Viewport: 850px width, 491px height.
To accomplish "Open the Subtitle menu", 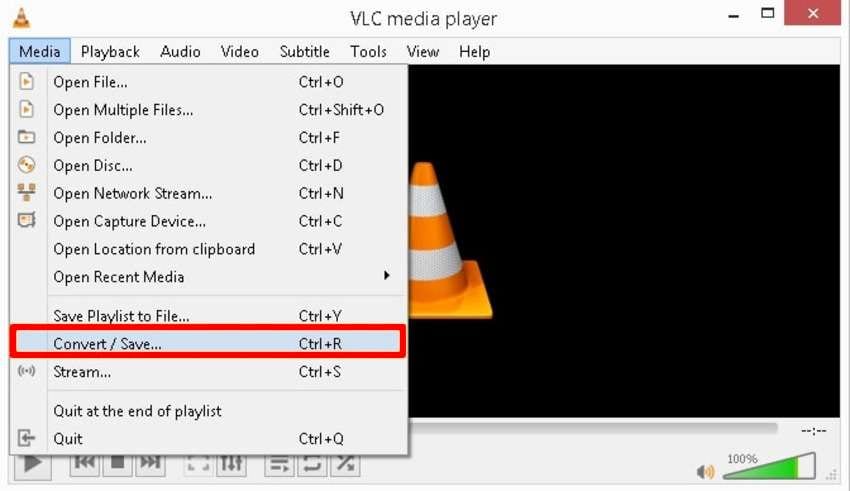I will tap(305, 52).
